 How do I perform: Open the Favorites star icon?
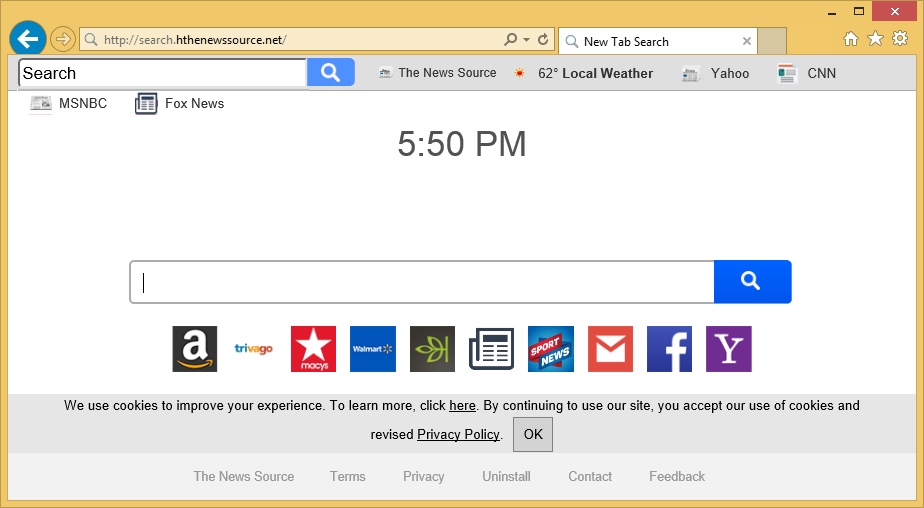tap(876, 39)
